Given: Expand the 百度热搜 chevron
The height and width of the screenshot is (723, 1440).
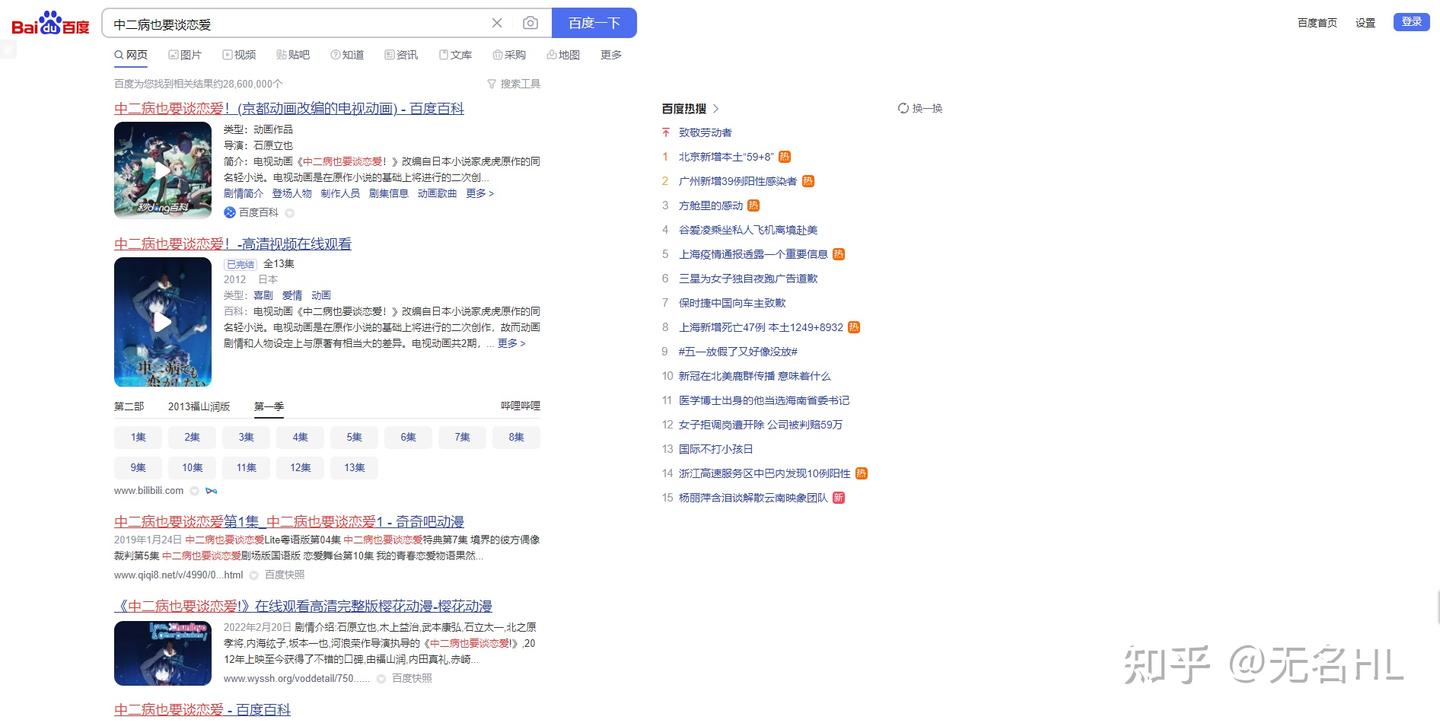Looking at the screenshot, I should pos(716,108).
